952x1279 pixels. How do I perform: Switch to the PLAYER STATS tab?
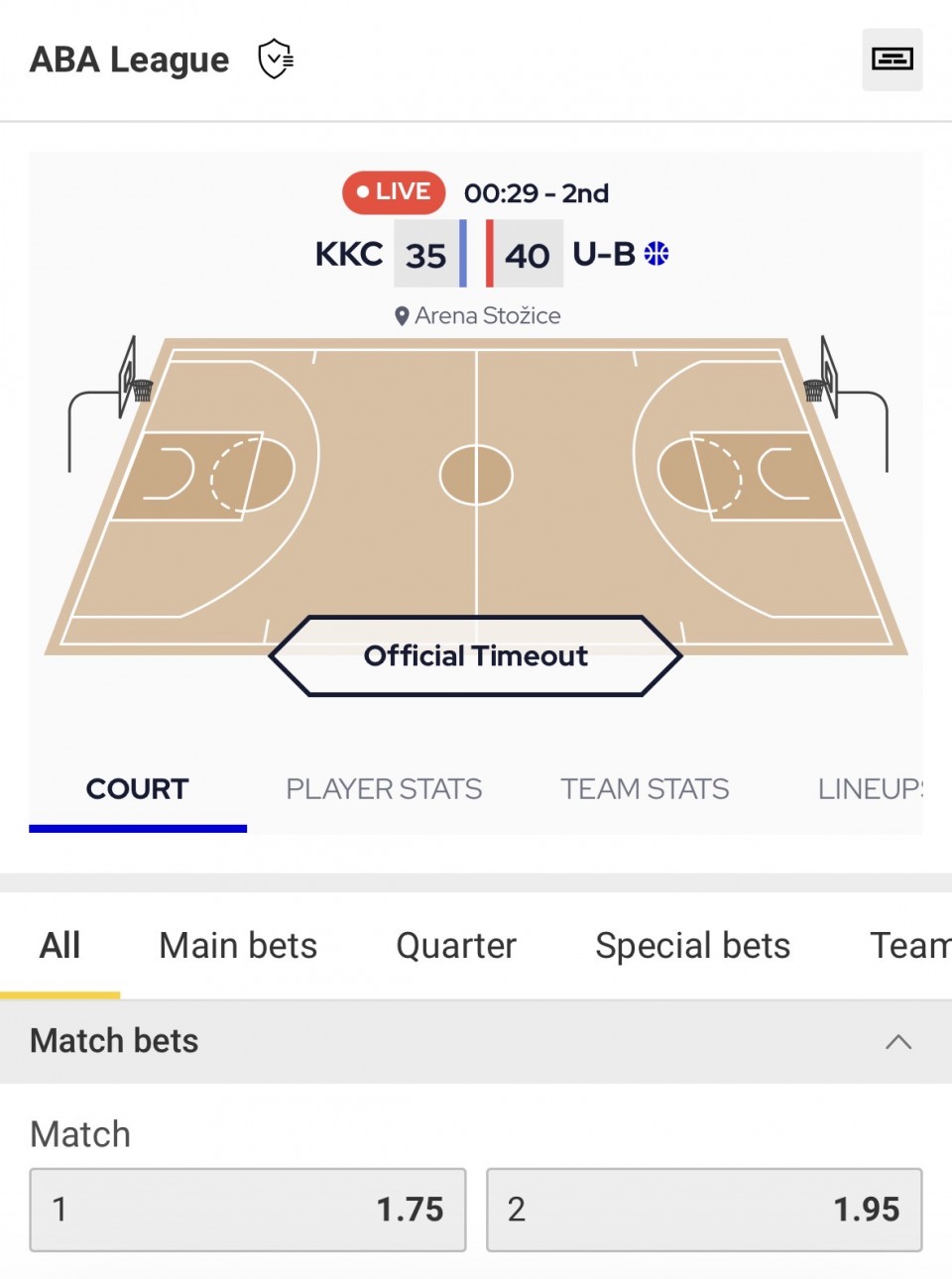point(384,789)
